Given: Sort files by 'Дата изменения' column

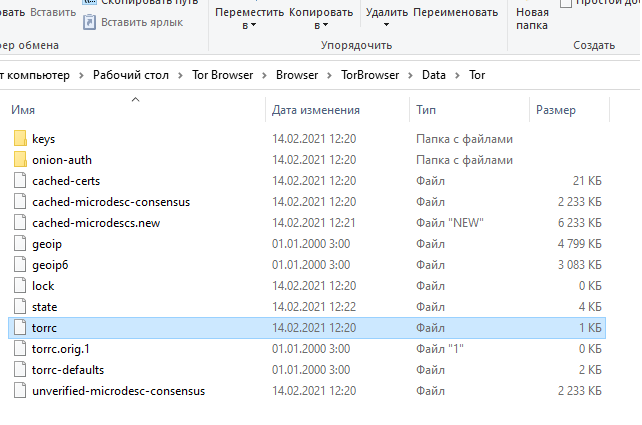Looking at the screenshot, I should 315,108.
